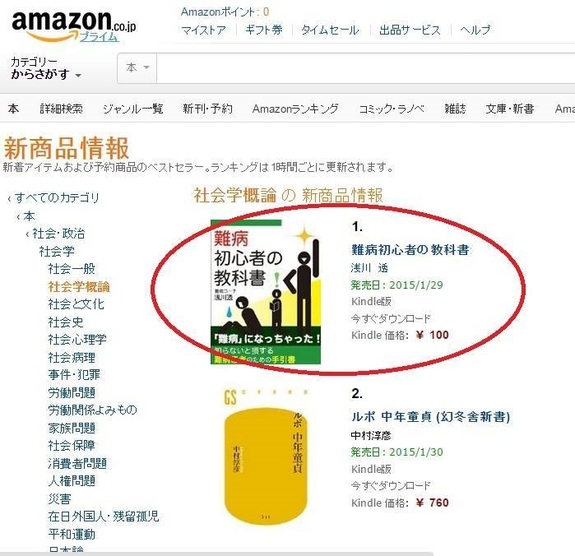Viewport: 575px width, 556px height.
Task: Open the マイストア link
Action: coord(204,30)
